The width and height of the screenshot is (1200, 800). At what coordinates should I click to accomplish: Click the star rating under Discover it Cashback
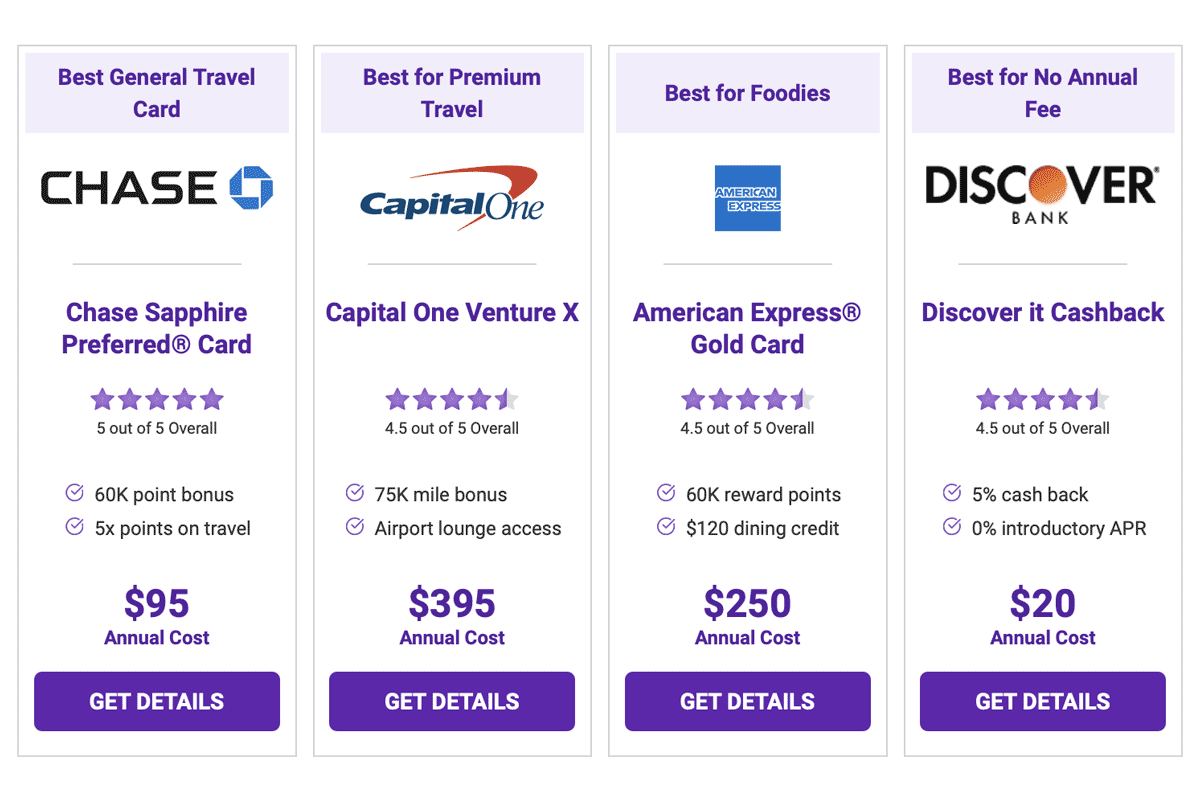(1043, 400)
